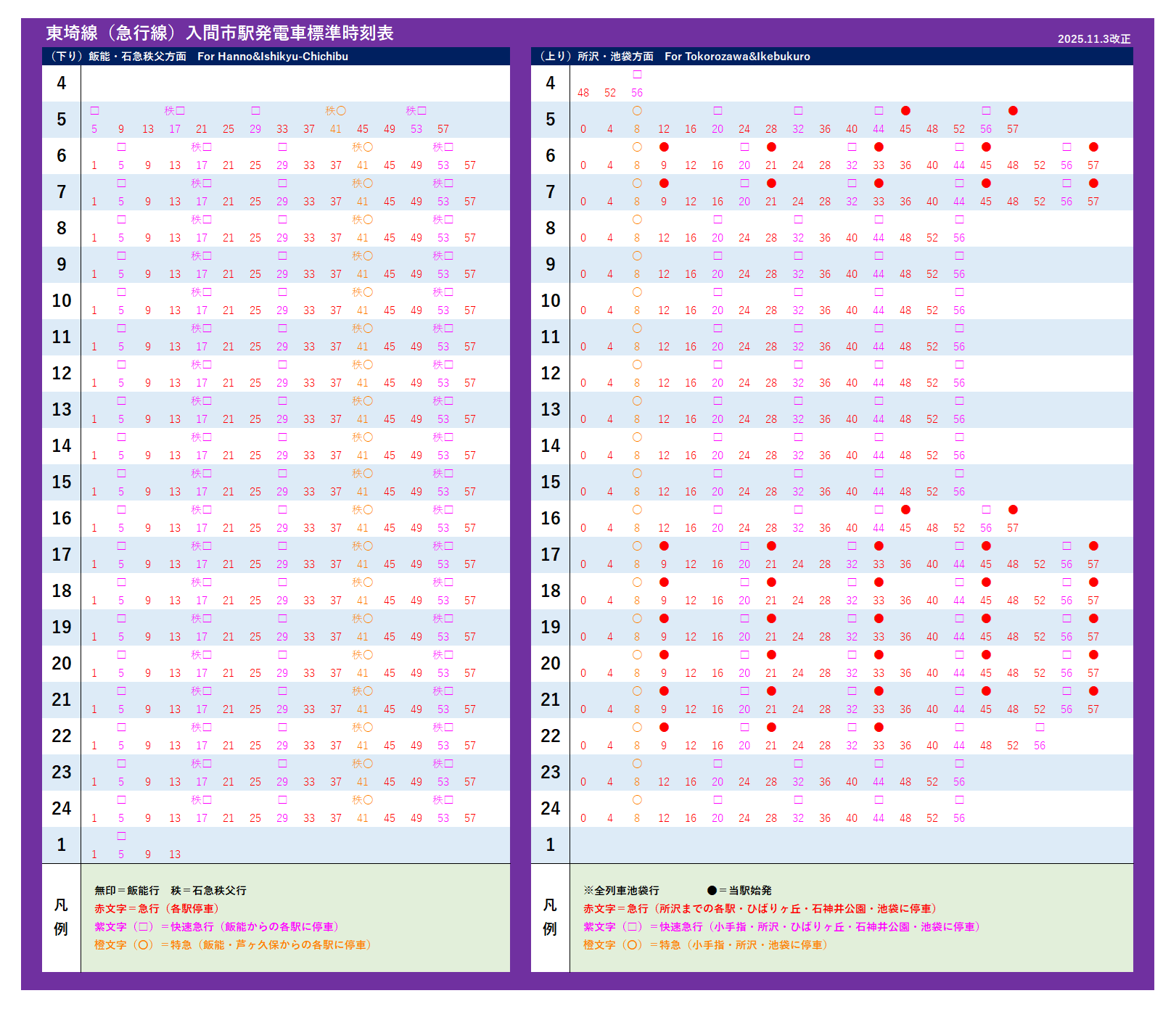Click the ※全列車池袋行 note in the inbound legend
1176x1009 pixels.
[621, 890]
